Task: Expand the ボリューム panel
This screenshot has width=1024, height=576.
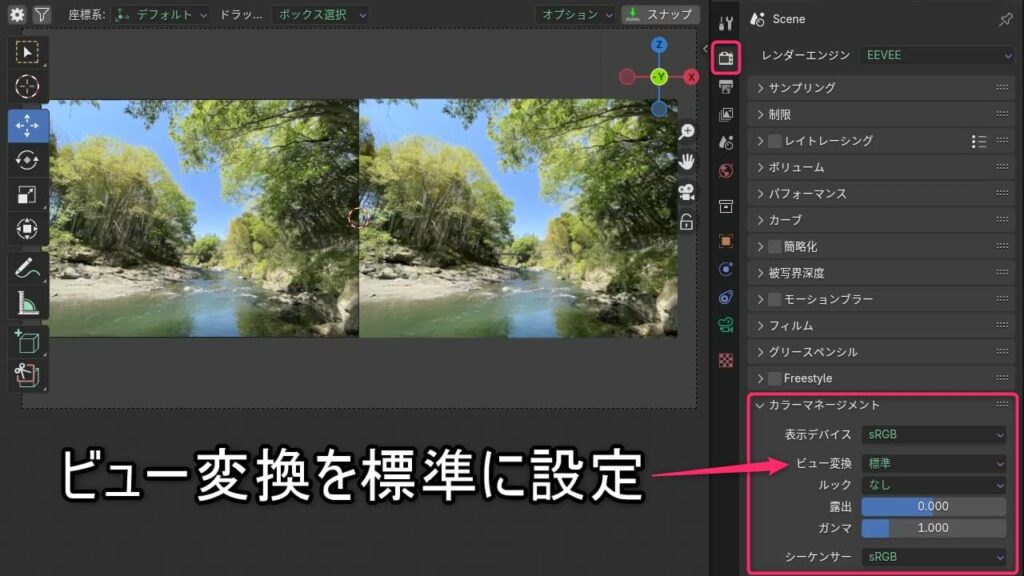Action: (x=882, y=167)
